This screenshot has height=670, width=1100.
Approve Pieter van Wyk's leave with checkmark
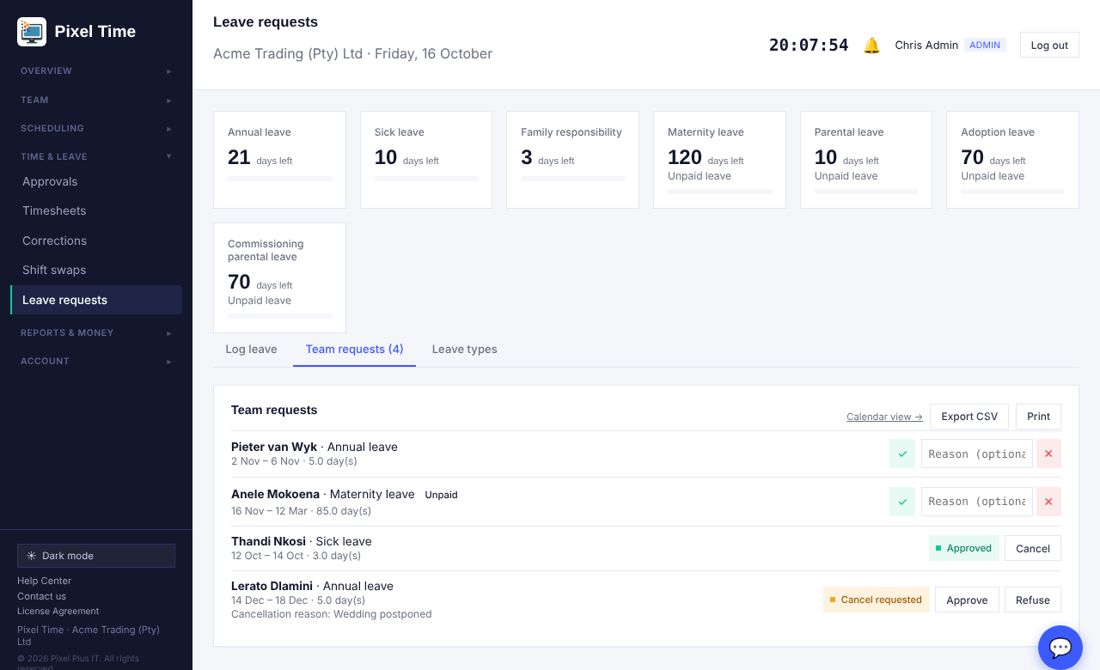pyautogui.click(x=902, y=454)
